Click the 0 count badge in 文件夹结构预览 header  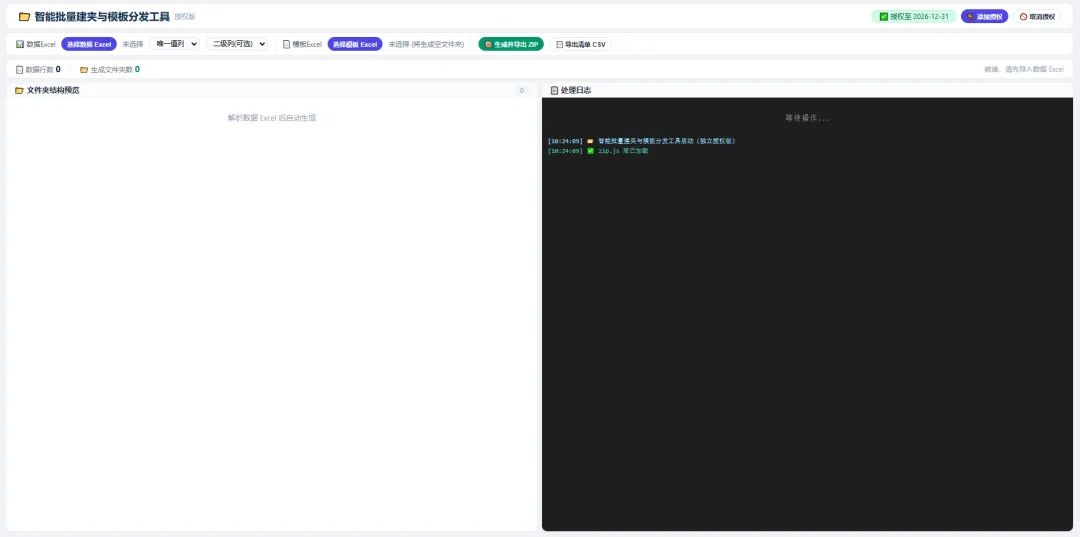pyautogui.click(x=521, y=90)
